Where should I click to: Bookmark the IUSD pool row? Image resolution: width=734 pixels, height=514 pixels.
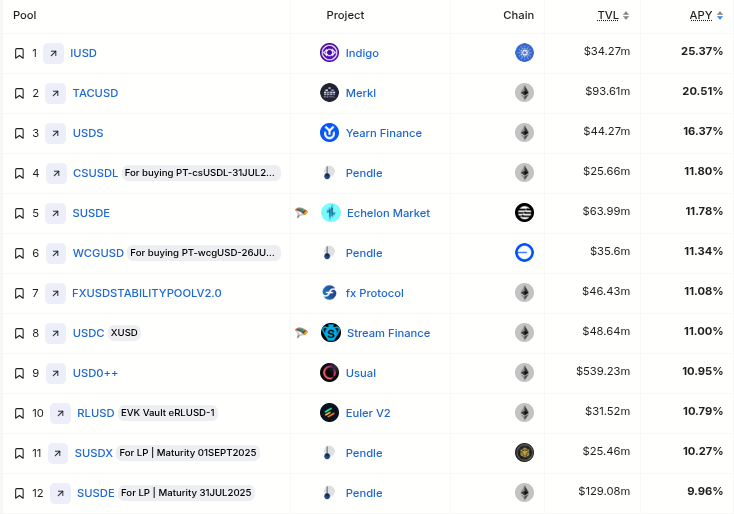(19, 53)
